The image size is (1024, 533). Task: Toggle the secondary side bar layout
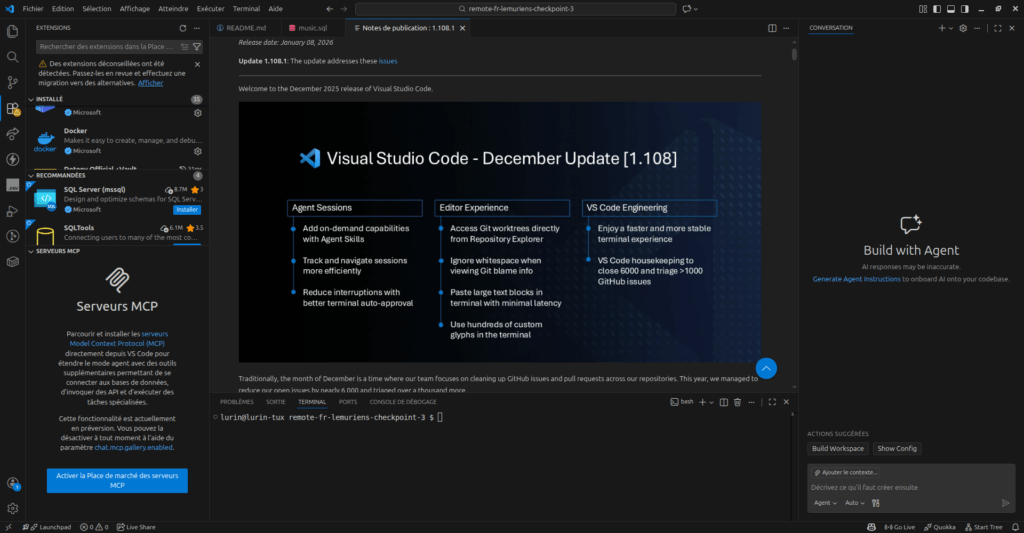coord(965,9)
